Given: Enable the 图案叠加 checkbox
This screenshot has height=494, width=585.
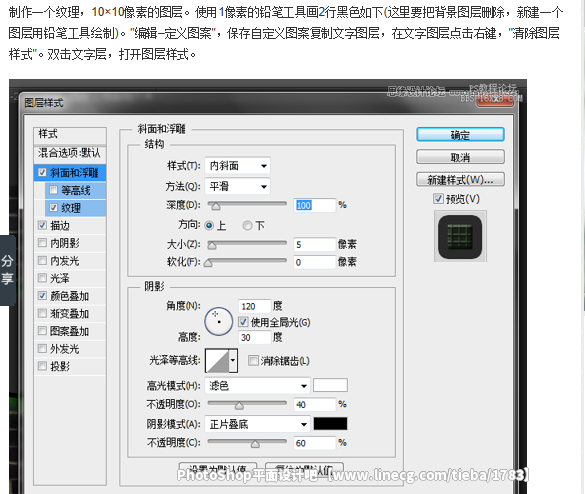Looking at the screenshot, I should pyautogui.click(x=43, y=331).
